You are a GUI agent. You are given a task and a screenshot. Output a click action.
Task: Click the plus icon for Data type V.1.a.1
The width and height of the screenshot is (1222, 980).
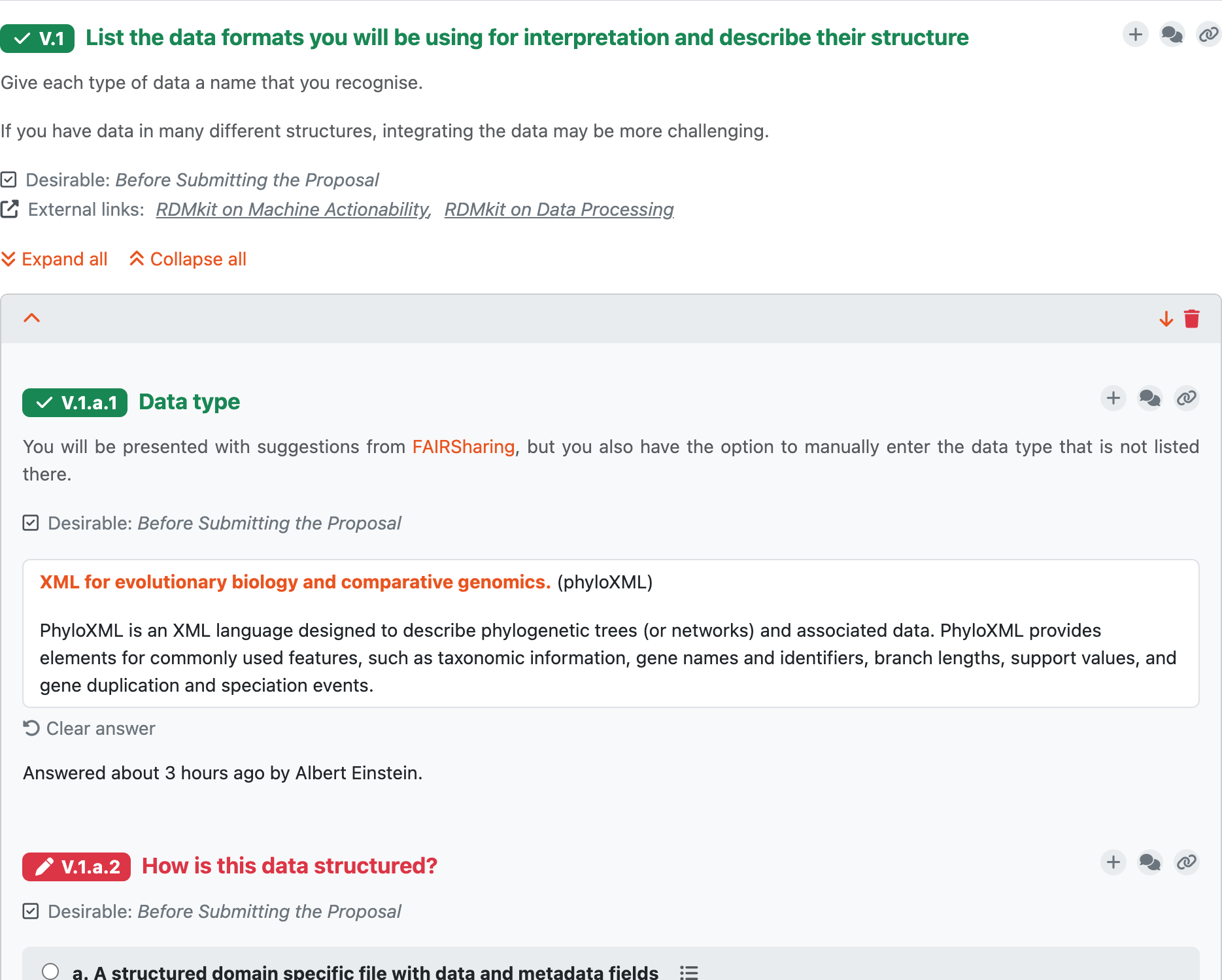(1113, 398)
